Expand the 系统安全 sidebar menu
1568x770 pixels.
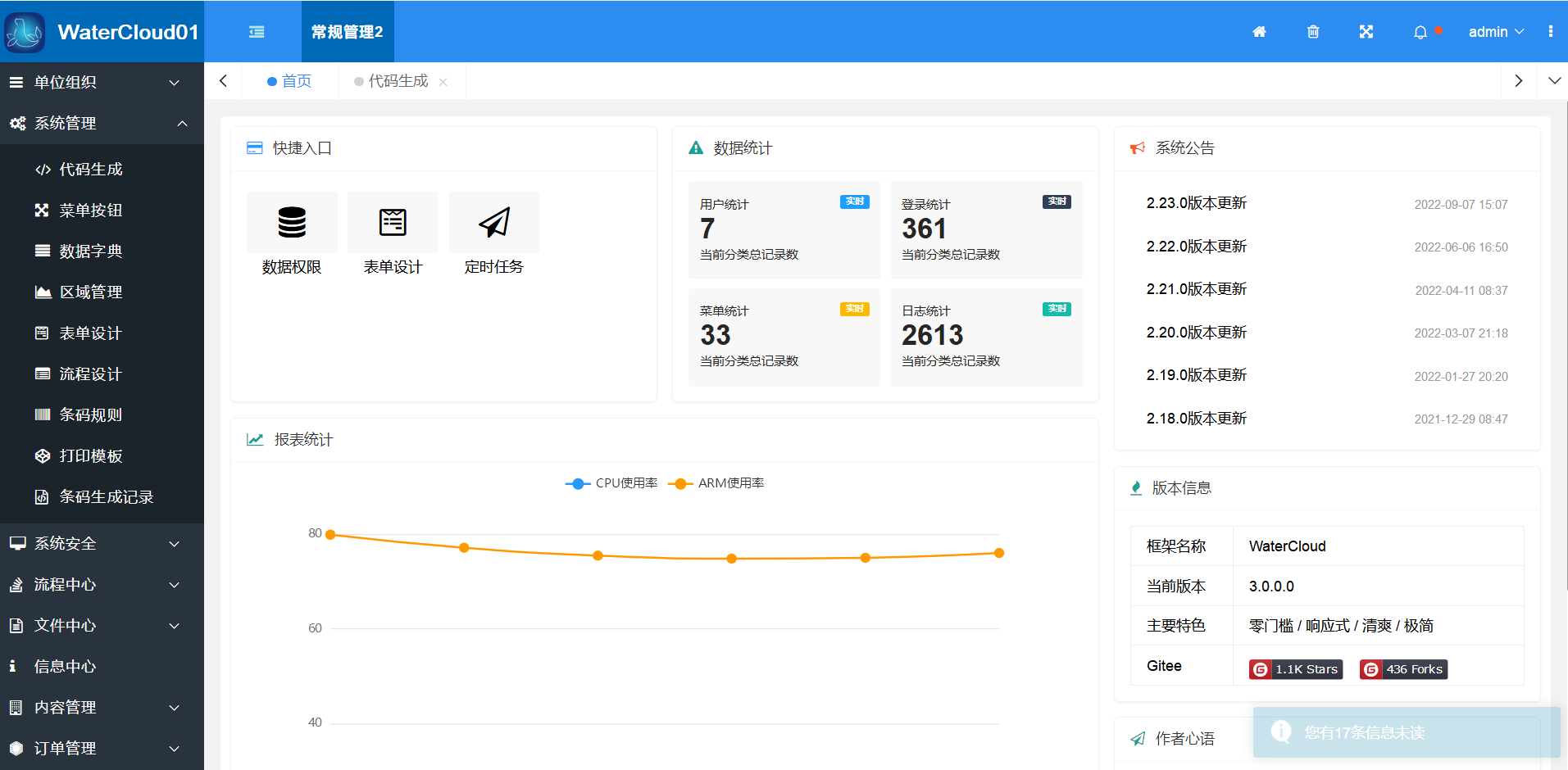pos(102,544)
